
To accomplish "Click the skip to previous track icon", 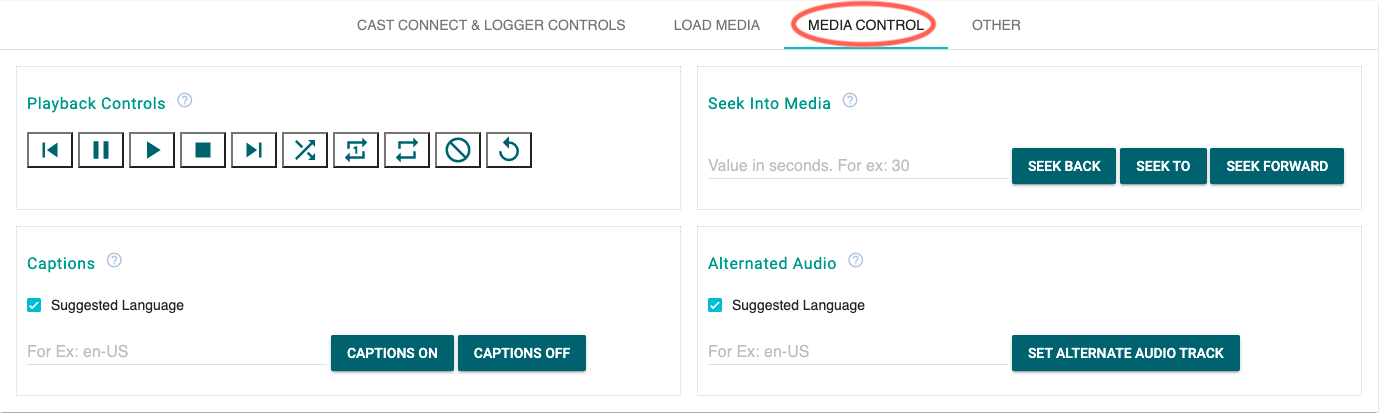I will coord(50,150).
